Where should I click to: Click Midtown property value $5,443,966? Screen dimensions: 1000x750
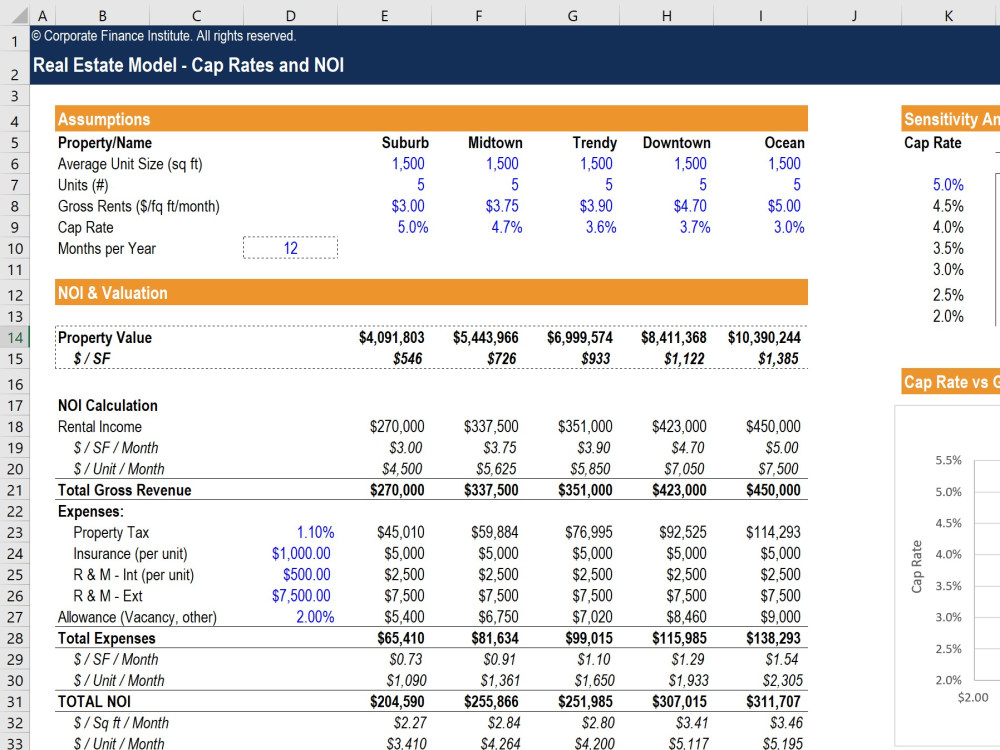[485, 337]
